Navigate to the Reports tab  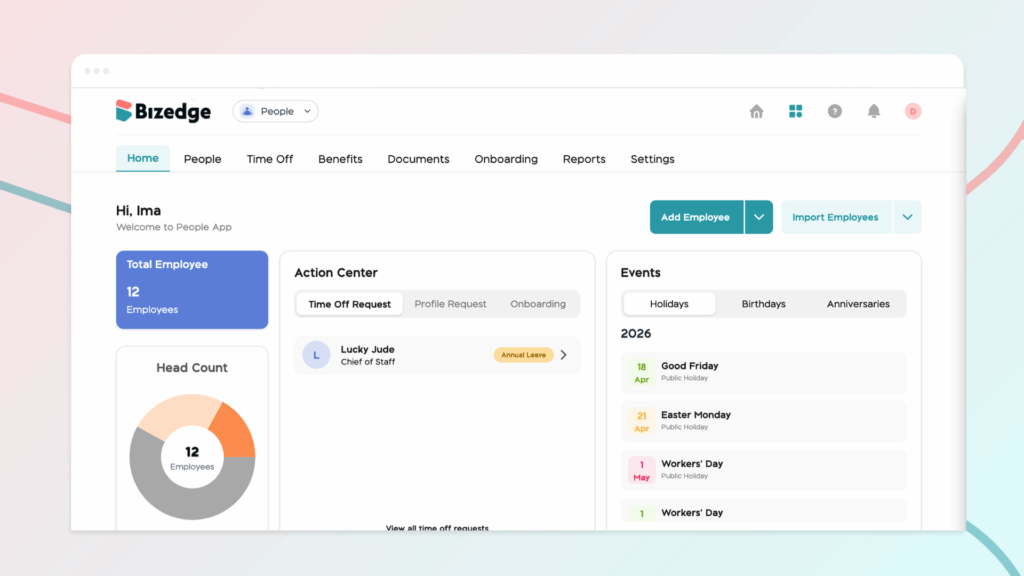point(584,159)
